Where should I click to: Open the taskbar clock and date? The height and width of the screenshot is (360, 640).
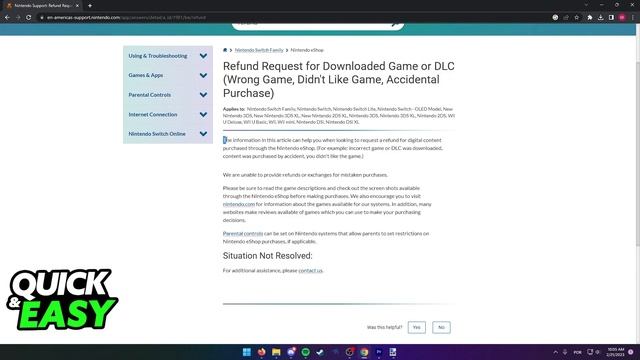click(x=616, y=352)
